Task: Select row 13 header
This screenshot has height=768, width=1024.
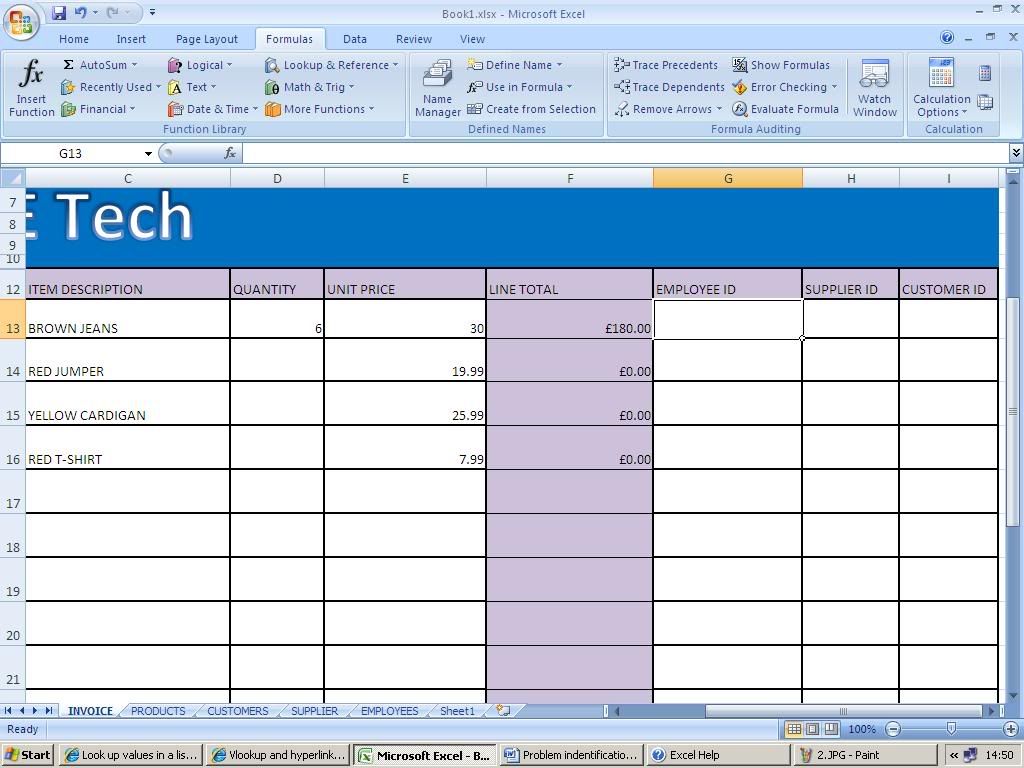Action: (x=12, y=319)
